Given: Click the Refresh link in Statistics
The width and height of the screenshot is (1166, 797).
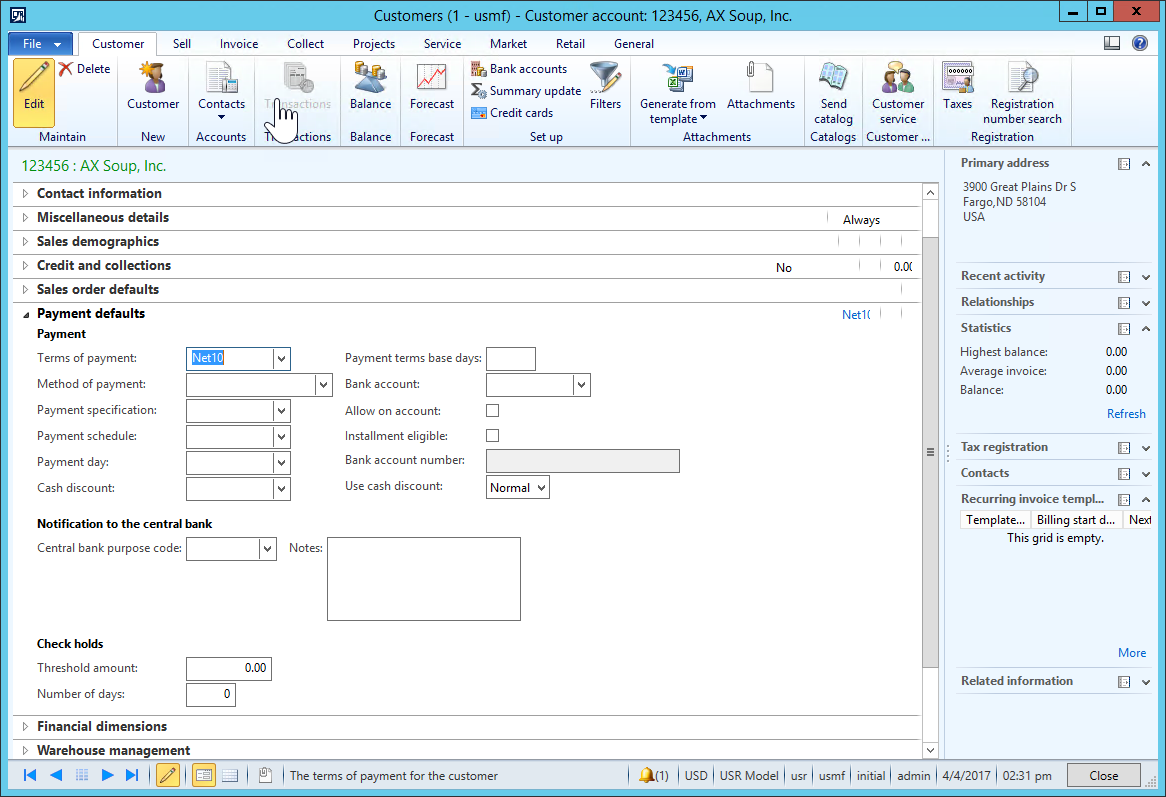Looking at the screenshot, I should coord(1126,414).
